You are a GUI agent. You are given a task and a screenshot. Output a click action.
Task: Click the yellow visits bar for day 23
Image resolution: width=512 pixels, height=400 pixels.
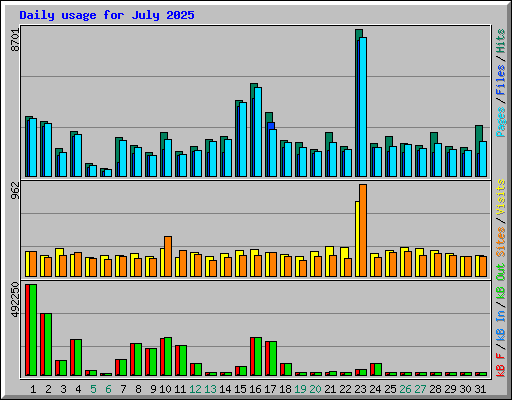(x=357, y=239)
